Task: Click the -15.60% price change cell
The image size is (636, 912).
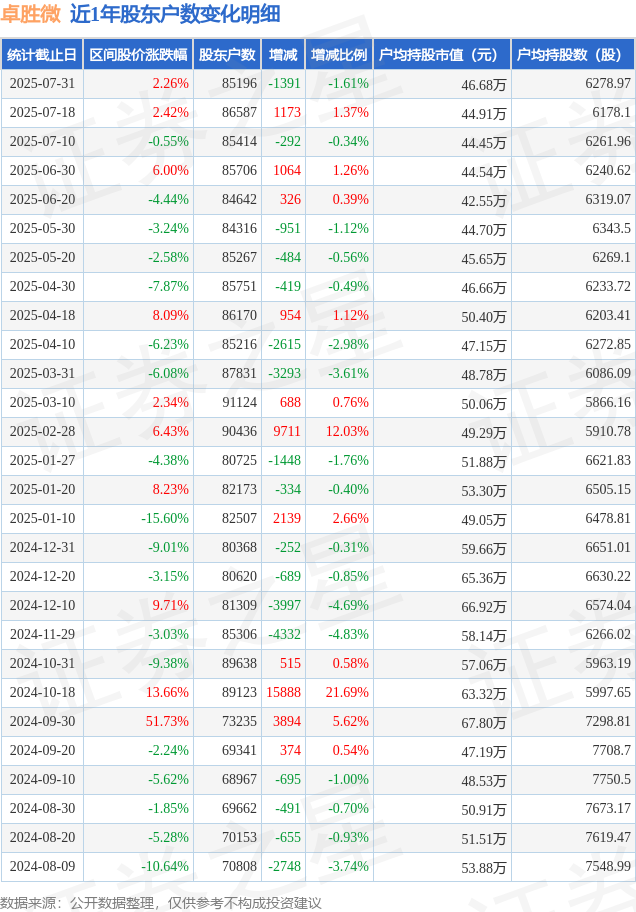Action: point(165,518)
